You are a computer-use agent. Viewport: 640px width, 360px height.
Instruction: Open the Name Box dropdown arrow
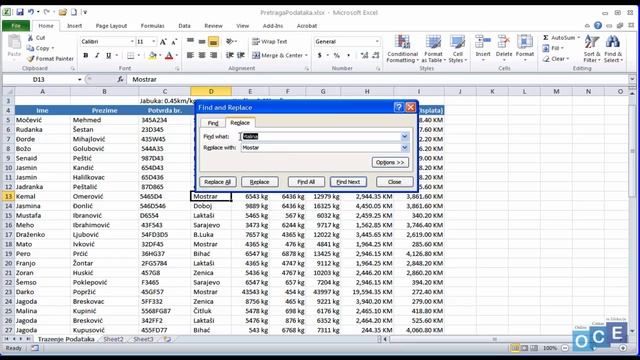pos(80,80)
